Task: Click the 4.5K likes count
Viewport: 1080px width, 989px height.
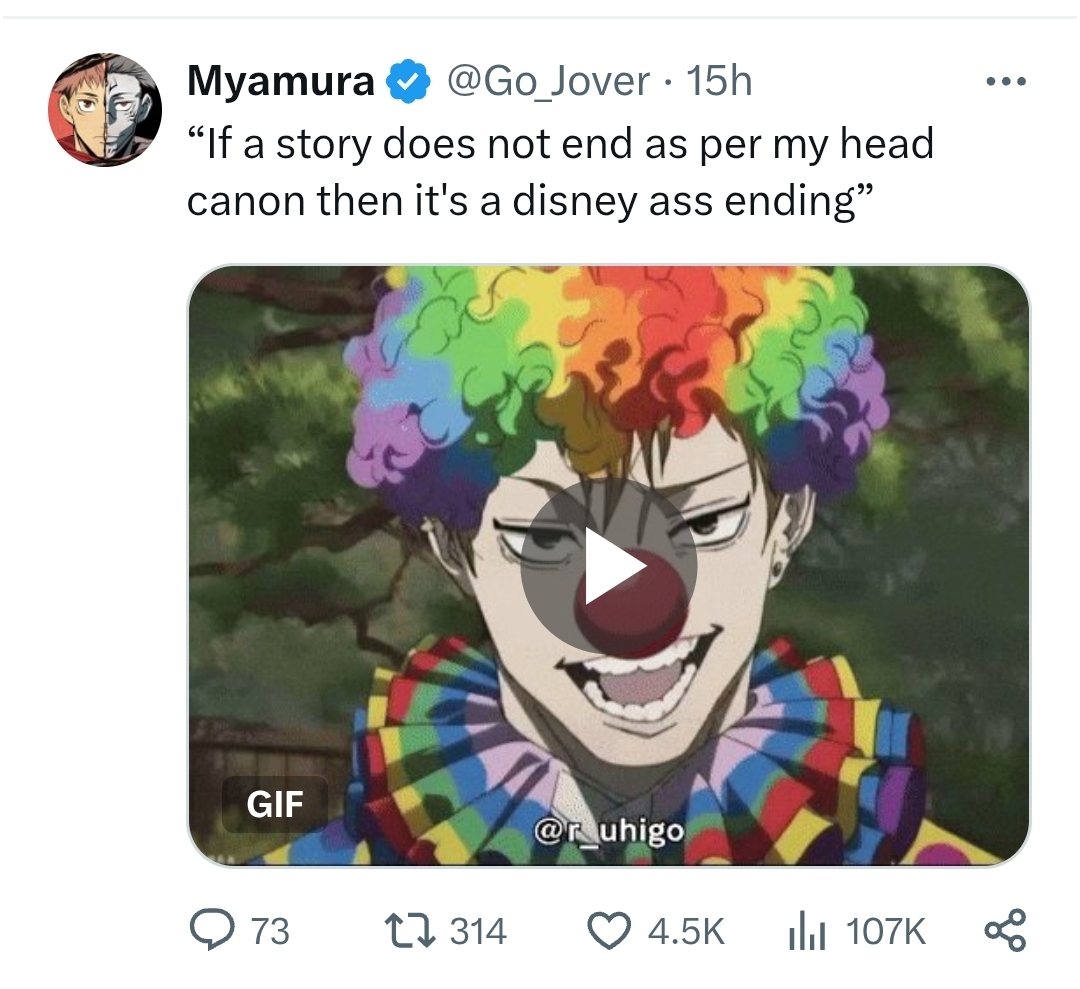Action: (686, 931)
